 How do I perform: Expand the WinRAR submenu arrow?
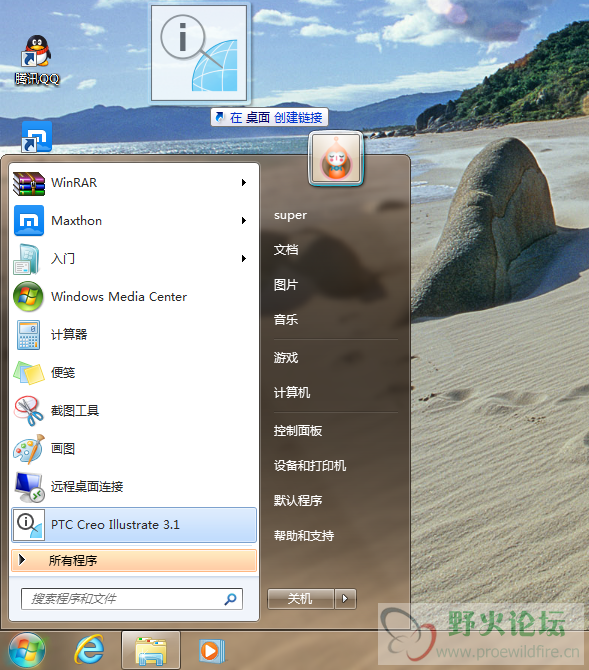[244, 182]
